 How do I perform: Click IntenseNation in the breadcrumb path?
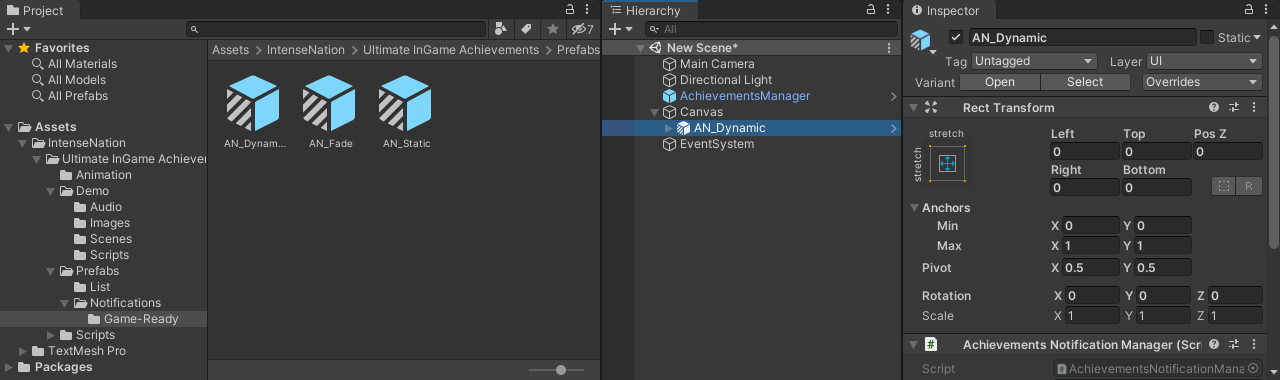point(305,50)
